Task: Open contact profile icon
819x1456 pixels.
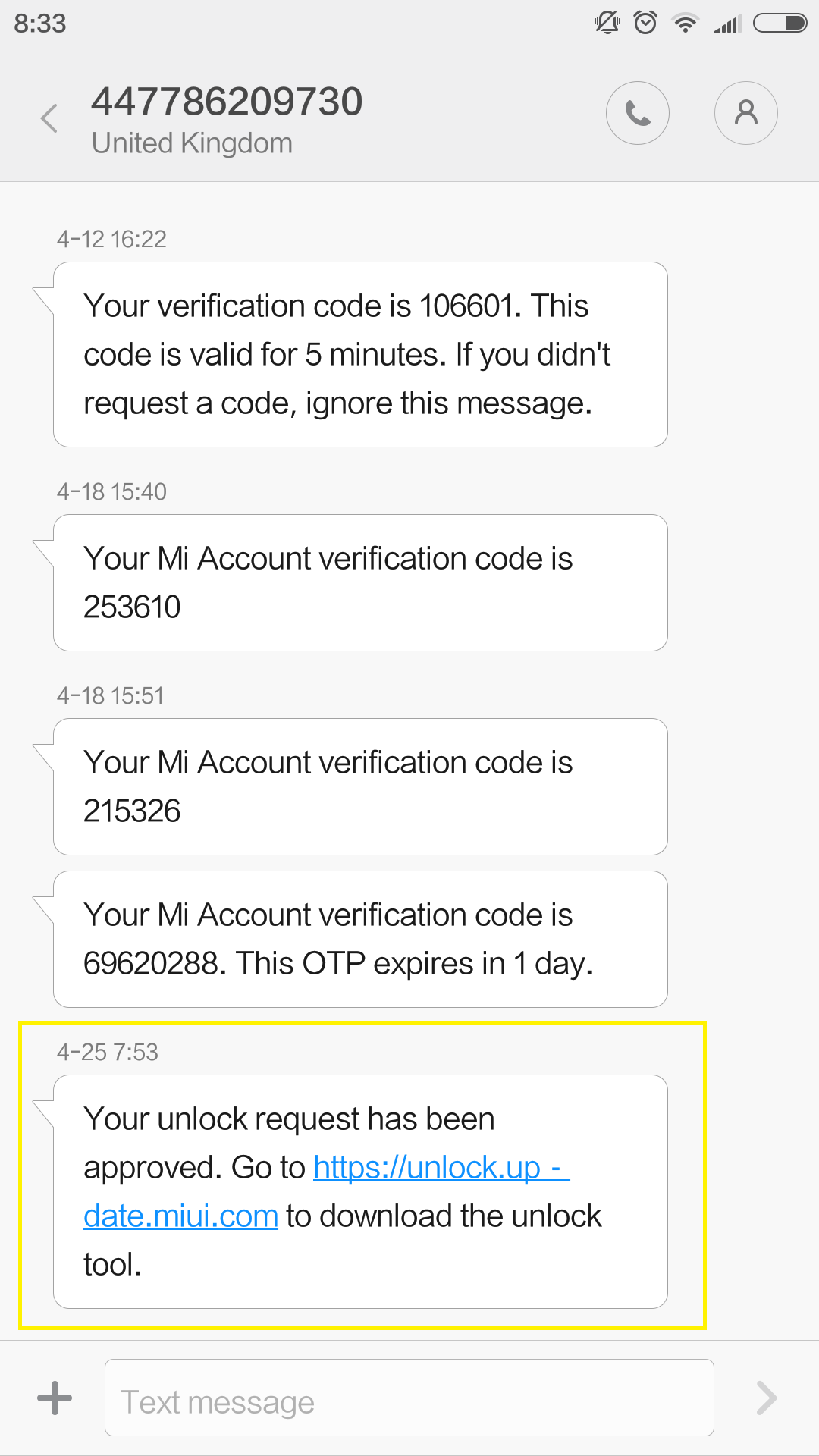Action: [x=746, y=114]
